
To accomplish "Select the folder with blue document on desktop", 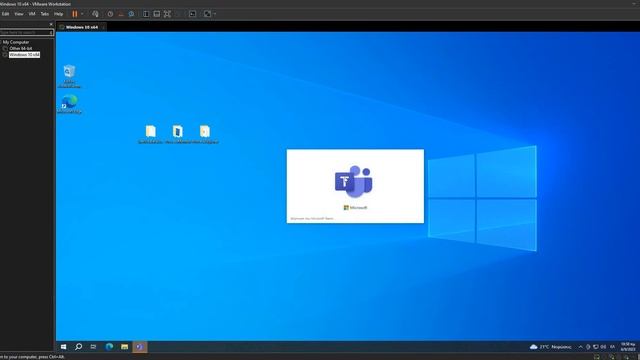I will 178,134.
